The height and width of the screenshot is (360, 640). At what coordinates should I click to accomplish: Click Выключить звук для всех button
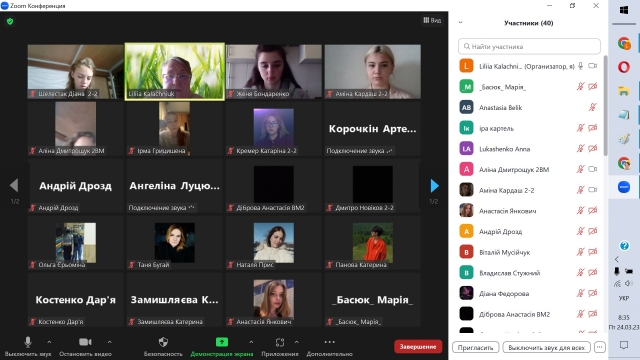(546, 347)
